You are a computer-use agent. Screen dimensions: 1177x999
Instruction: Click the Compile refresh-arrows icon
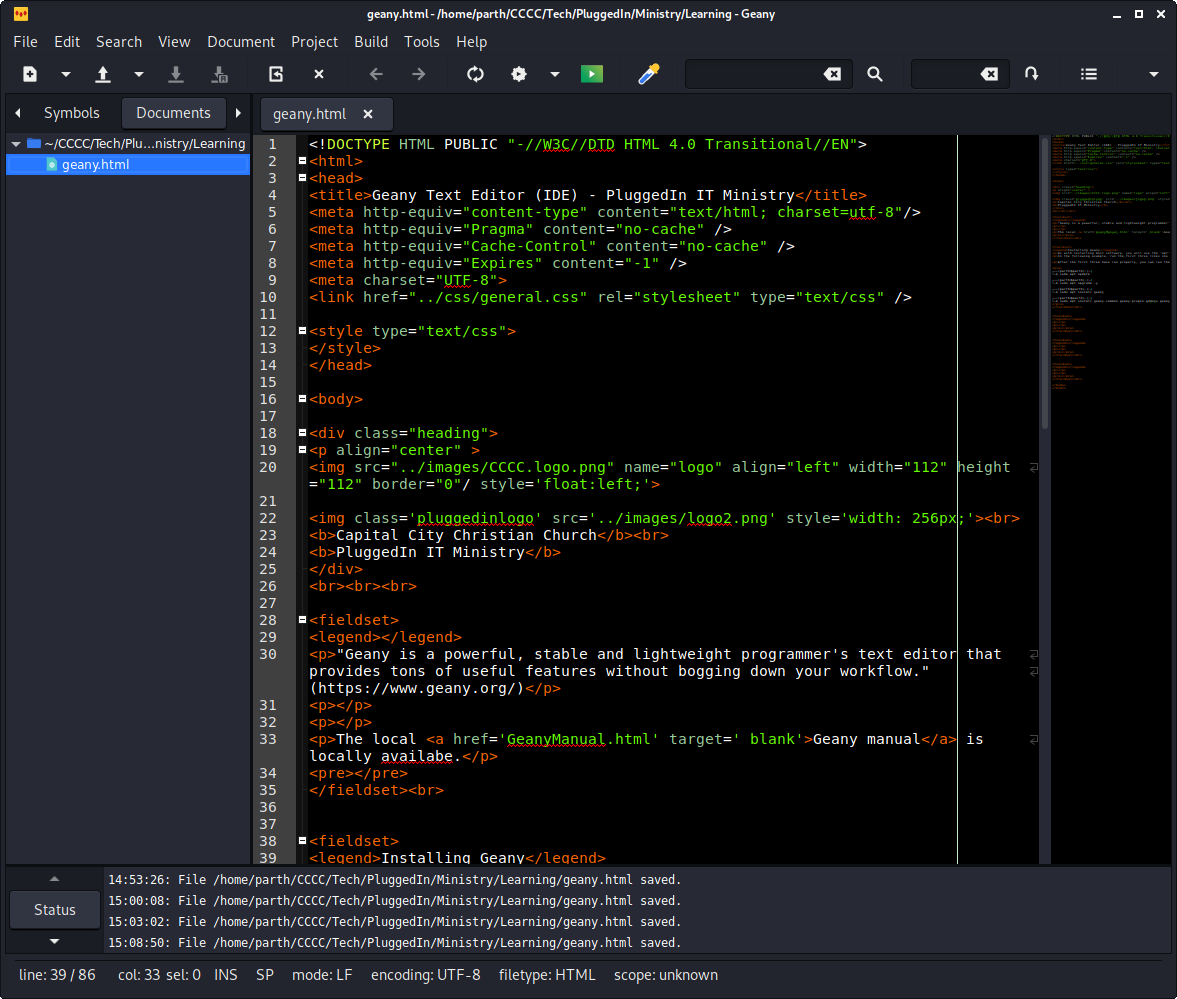(475, 74)
